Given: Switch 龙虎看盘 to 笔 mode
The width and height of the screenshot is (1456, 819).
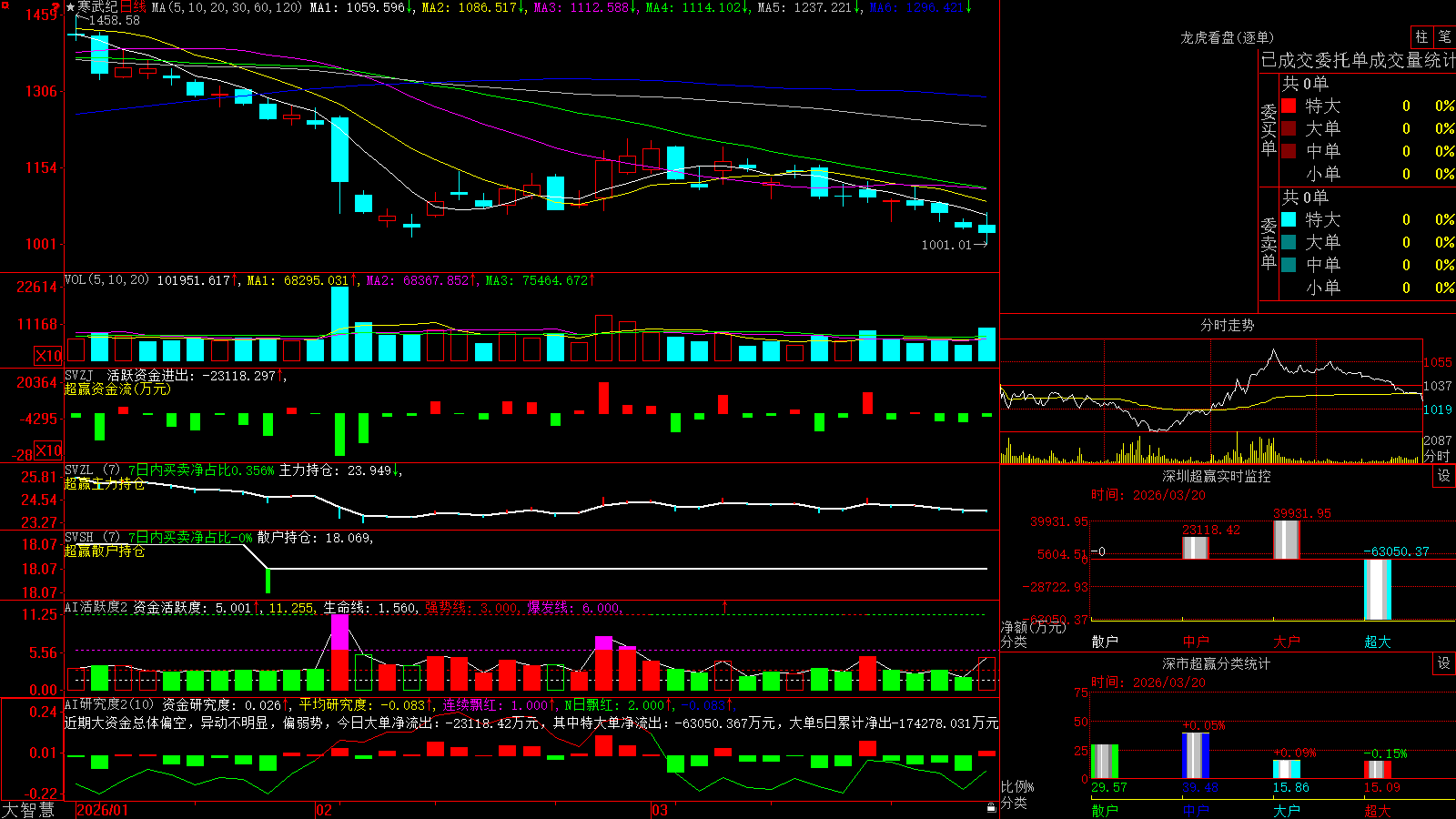Looking at the screenshot, I should 1444,37.
